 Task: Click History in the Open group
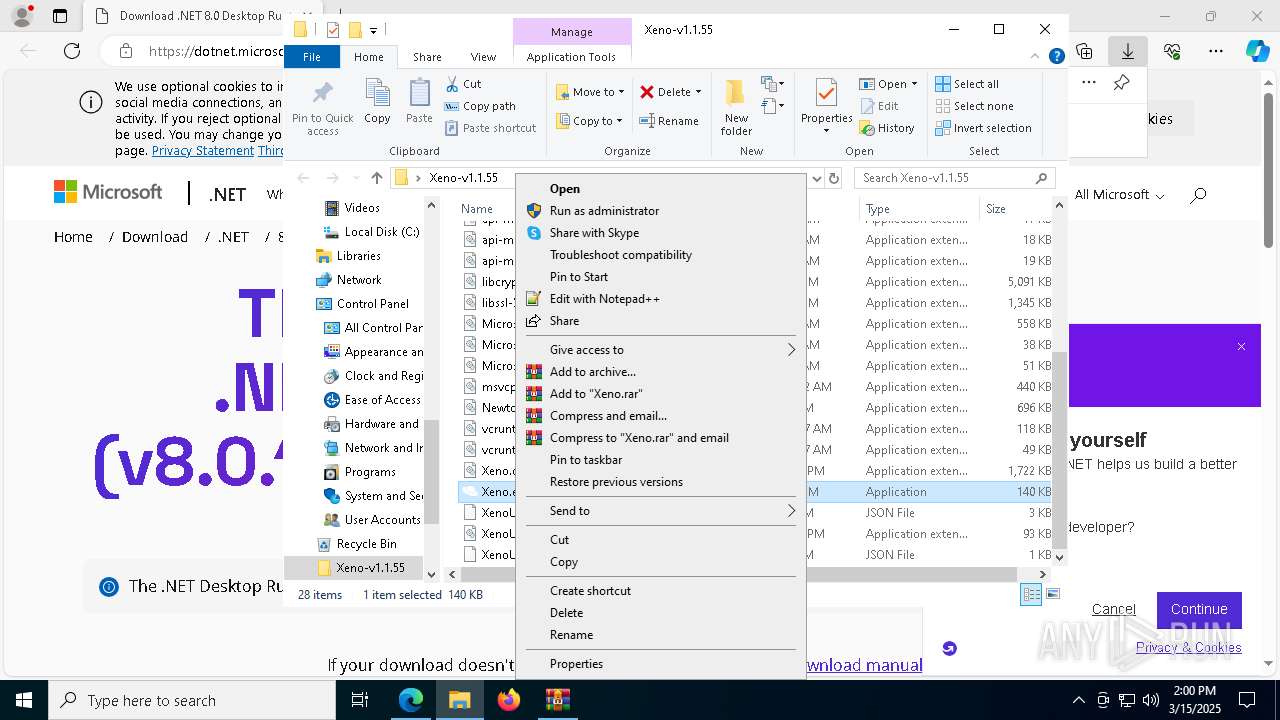tap(886, 128)
